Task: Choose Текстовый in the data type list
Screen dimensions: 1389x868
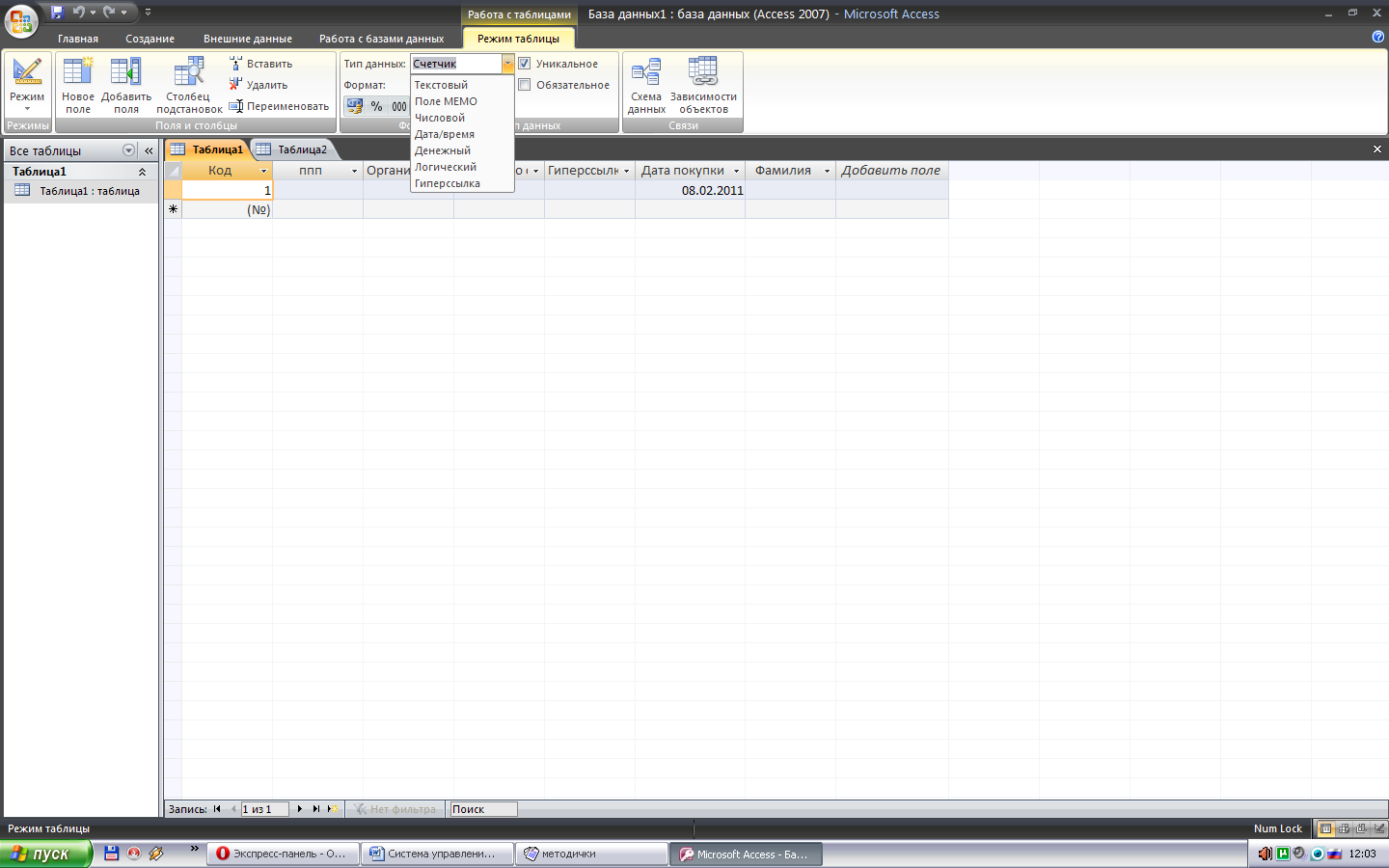Action: tap(462, 85)
